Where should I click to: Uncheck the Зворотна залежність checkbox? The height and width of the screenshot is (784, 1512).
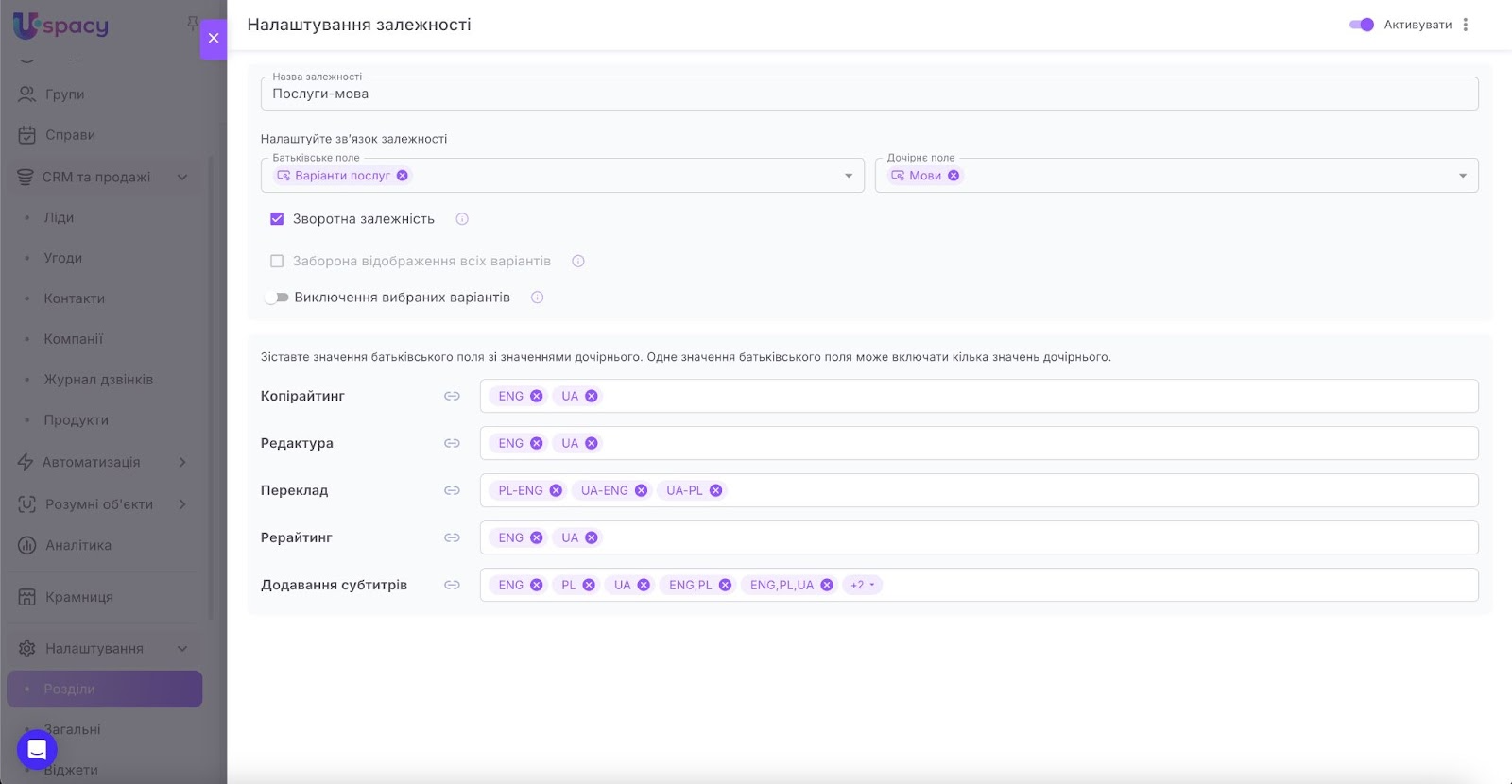277,219
